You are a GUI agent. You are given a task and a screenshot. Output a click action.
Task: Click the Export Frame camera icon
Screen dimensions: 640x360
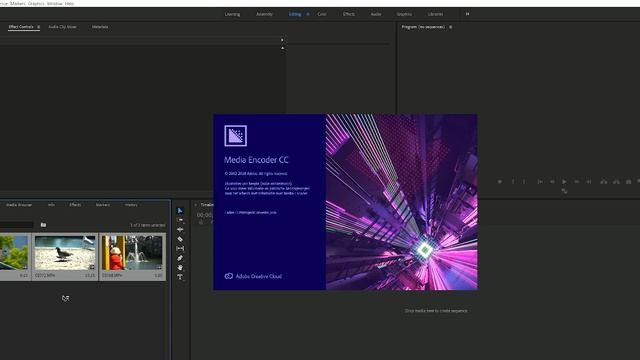[x=629, y=182]
